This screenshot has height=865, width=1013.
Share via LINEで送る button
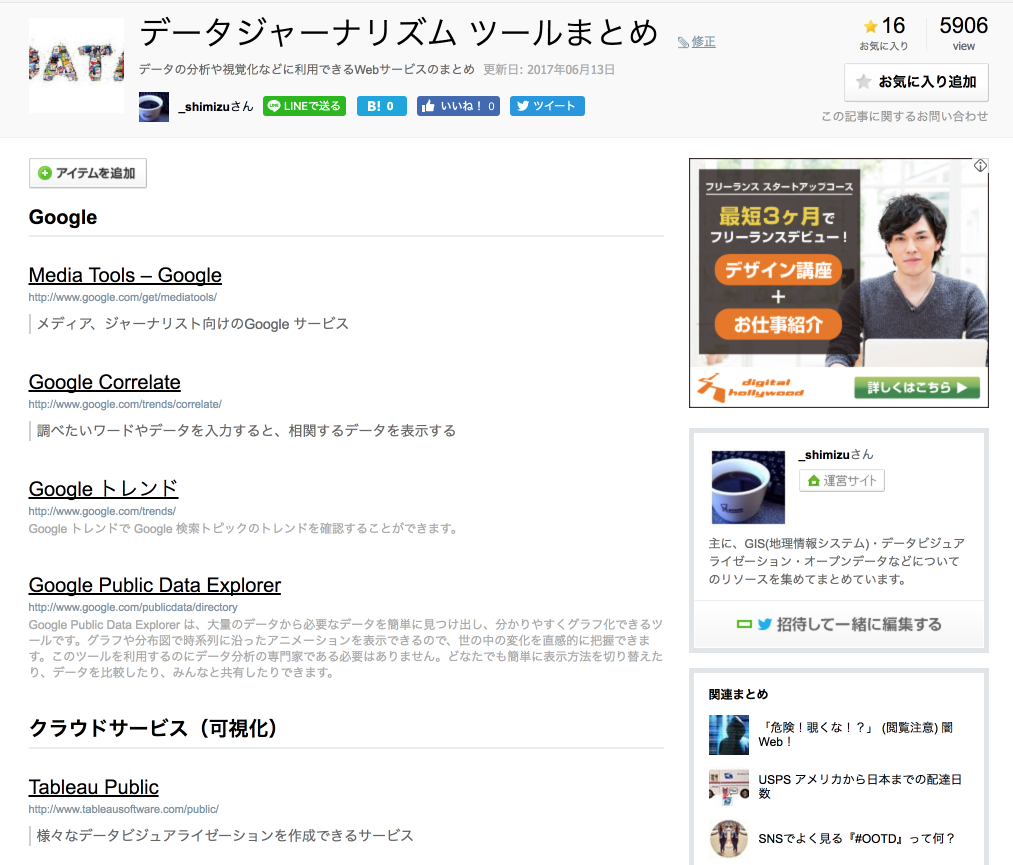click(x=304, y=106)
